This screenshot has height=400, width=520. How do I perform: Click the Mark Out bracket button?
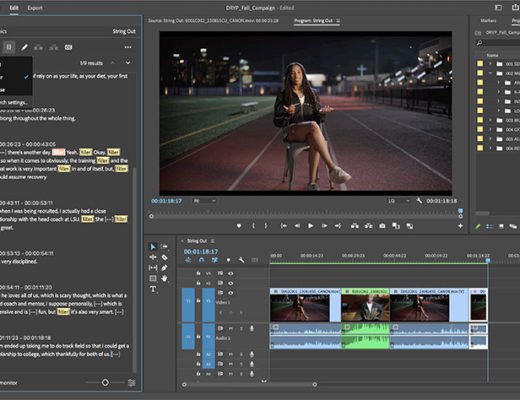pos(266,226)
